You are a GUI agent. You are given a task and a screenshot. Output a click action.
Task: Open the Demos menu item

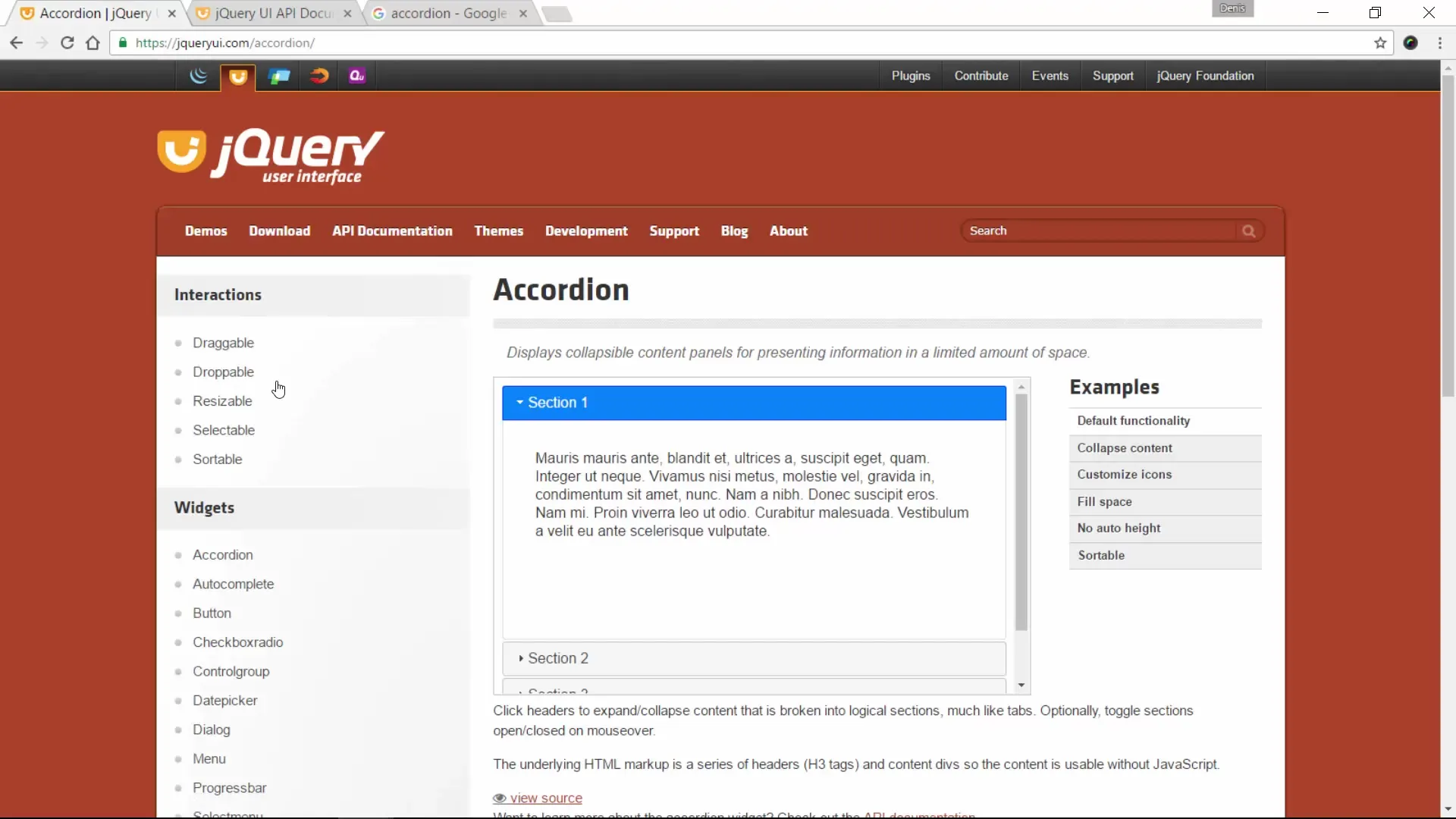tap(206, 231)
